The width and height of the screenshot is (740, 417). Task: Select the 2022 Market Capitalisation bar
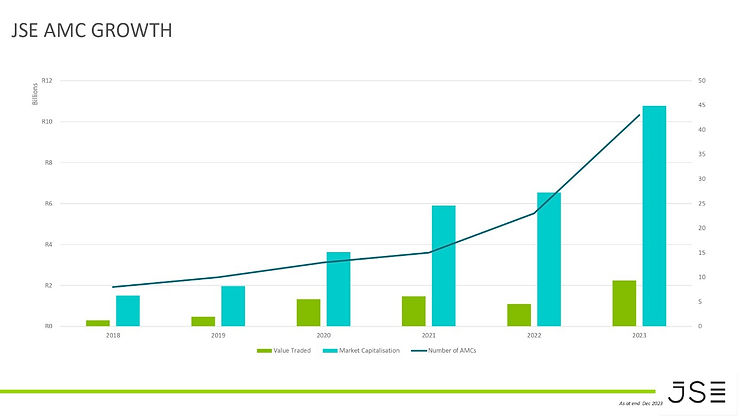point(549,259)
